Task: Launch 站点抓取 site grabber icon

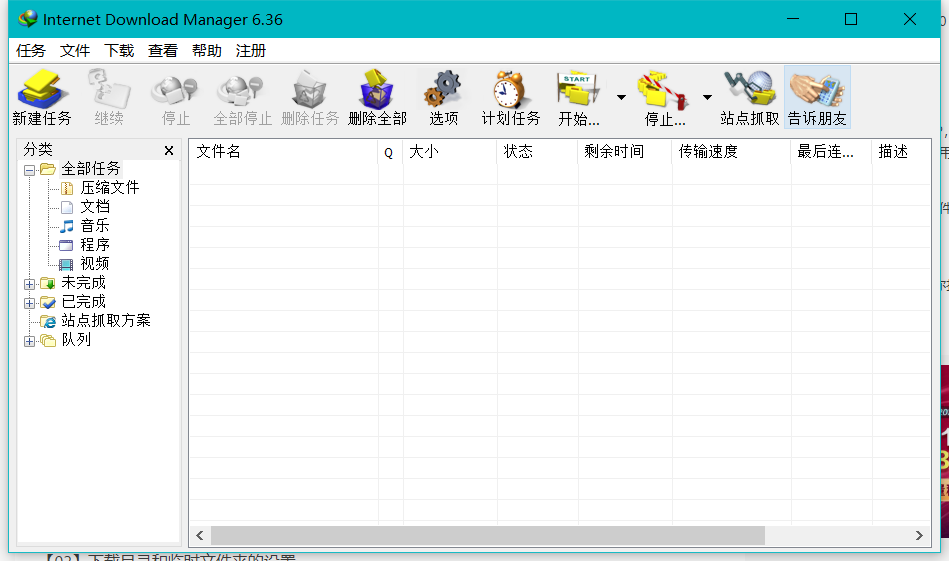Action: click(x=750, y=97)
